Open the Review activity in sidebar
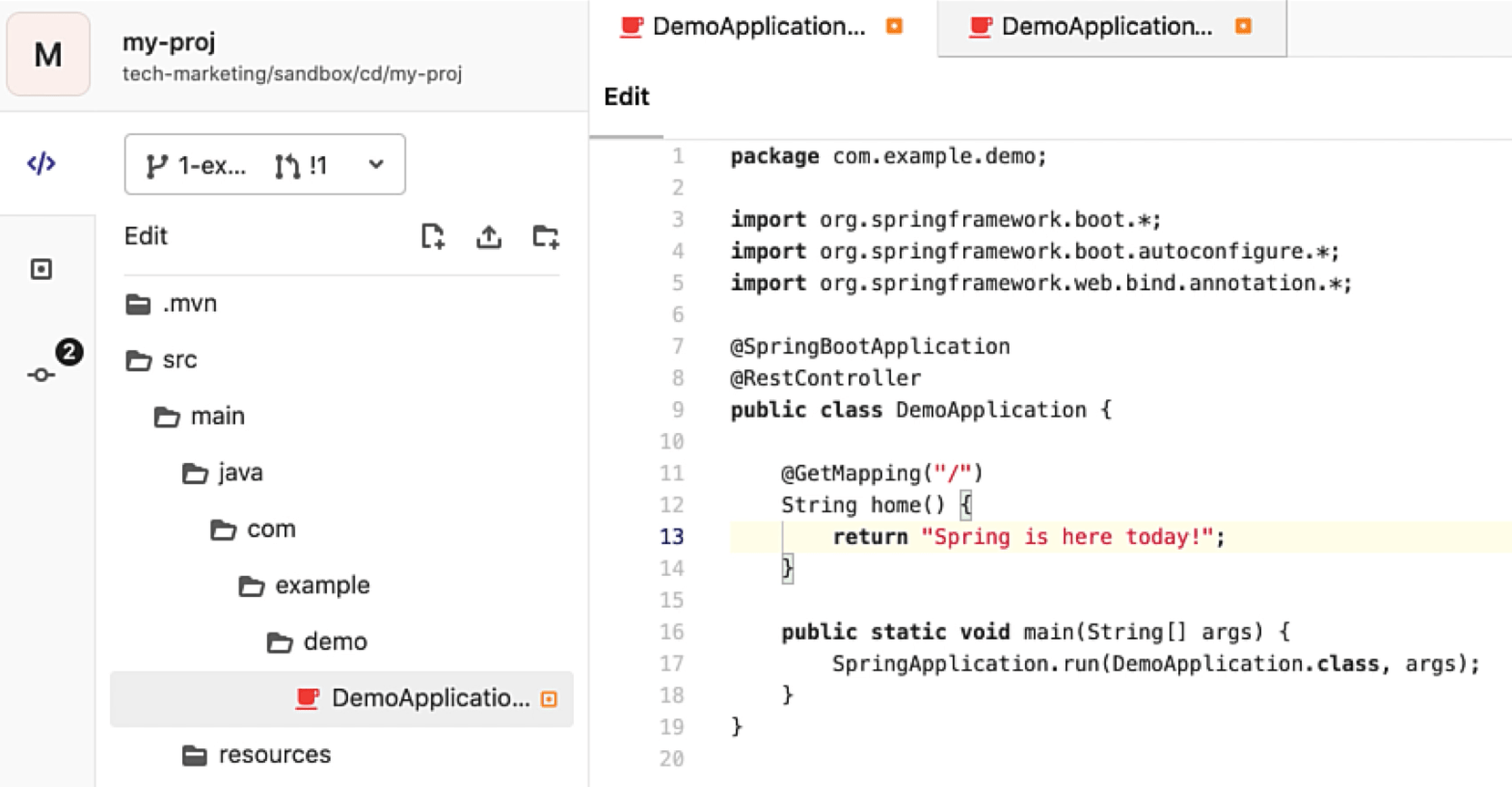 [x=40, y=269]
